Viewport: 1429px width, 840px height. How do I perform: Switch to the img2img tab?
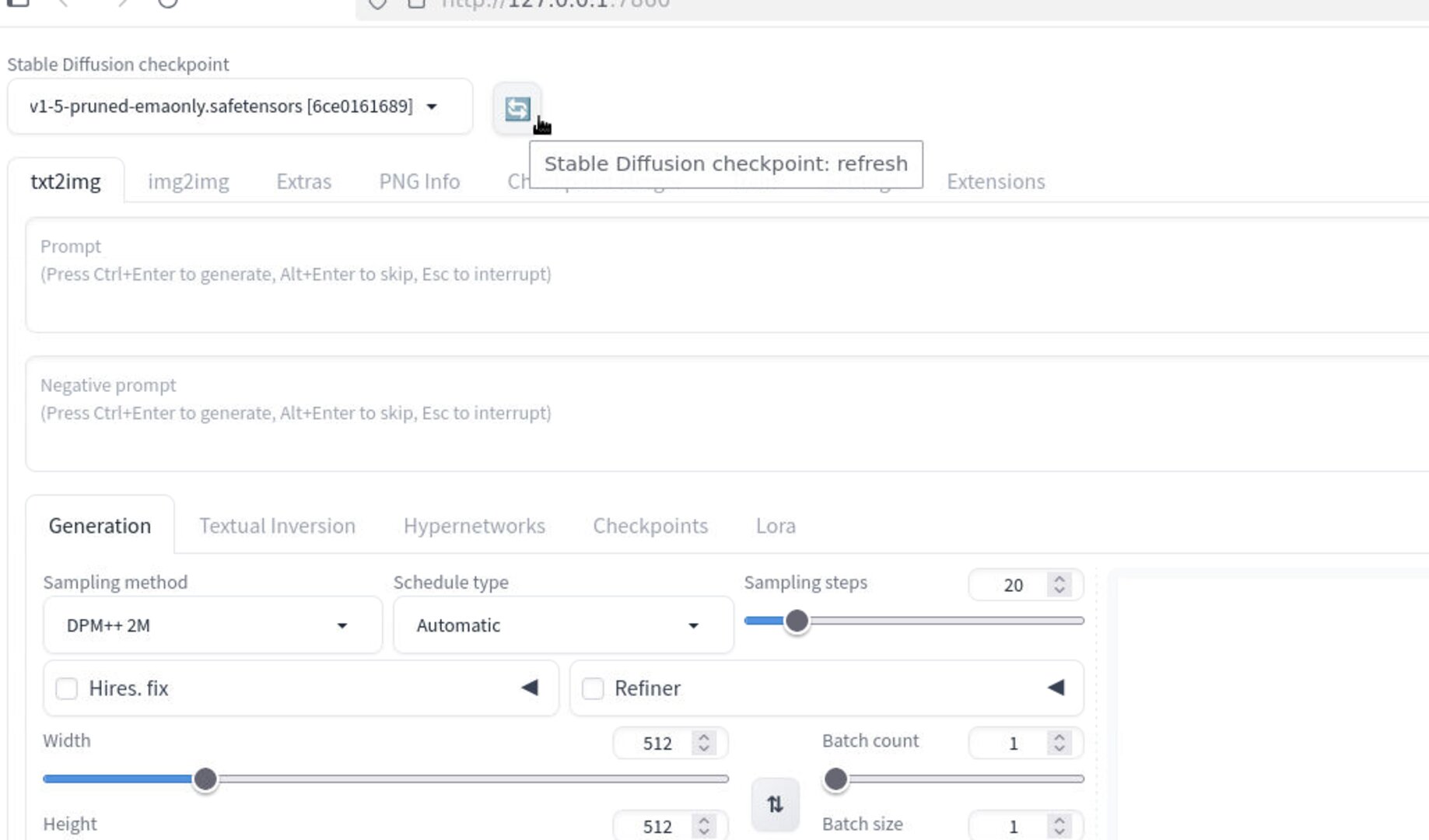pyautogui.click(x=188, y=181)
